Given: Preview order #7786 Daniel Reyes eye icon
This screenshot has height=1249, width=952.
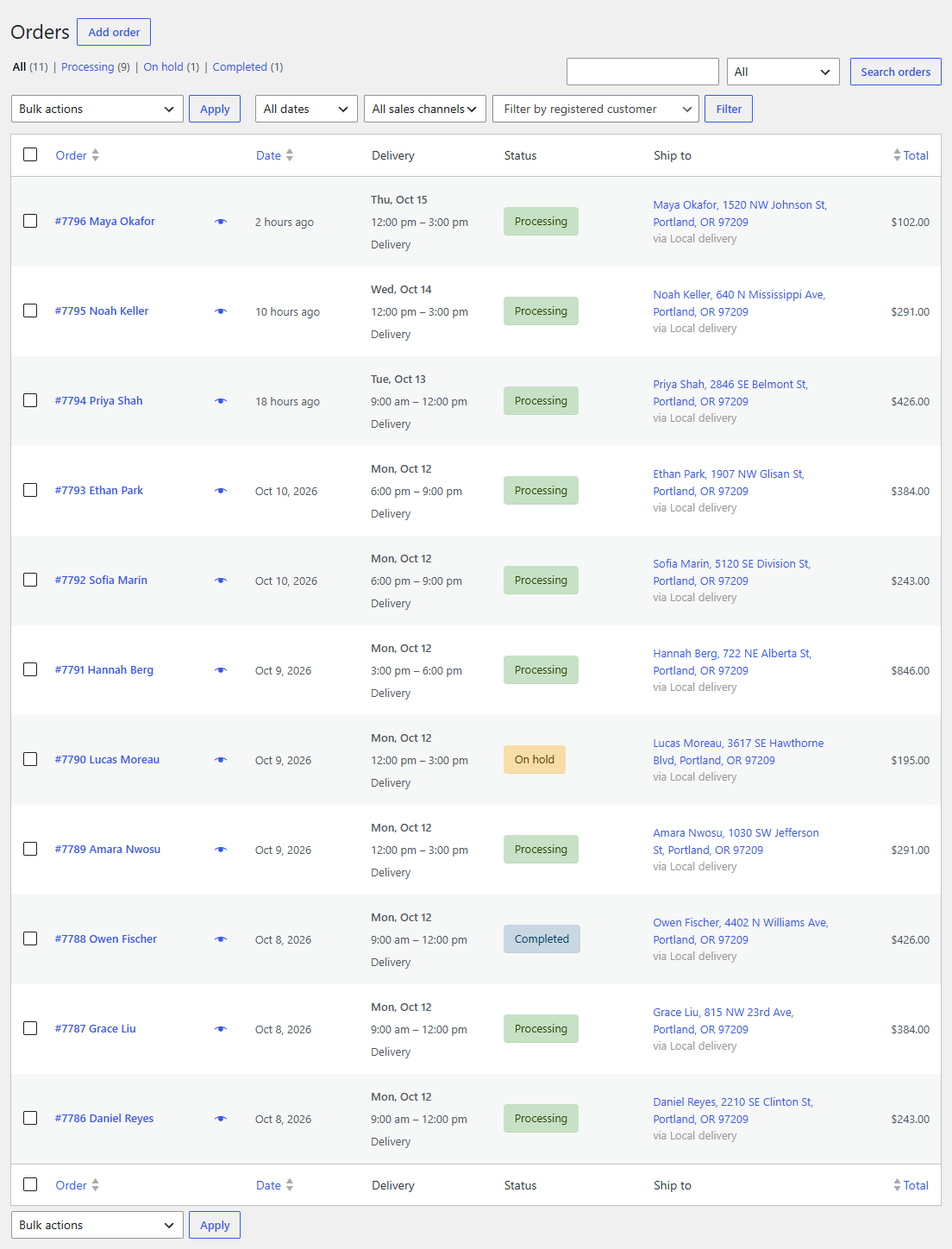Looking at the screenshot, I should coord(221,1119).
